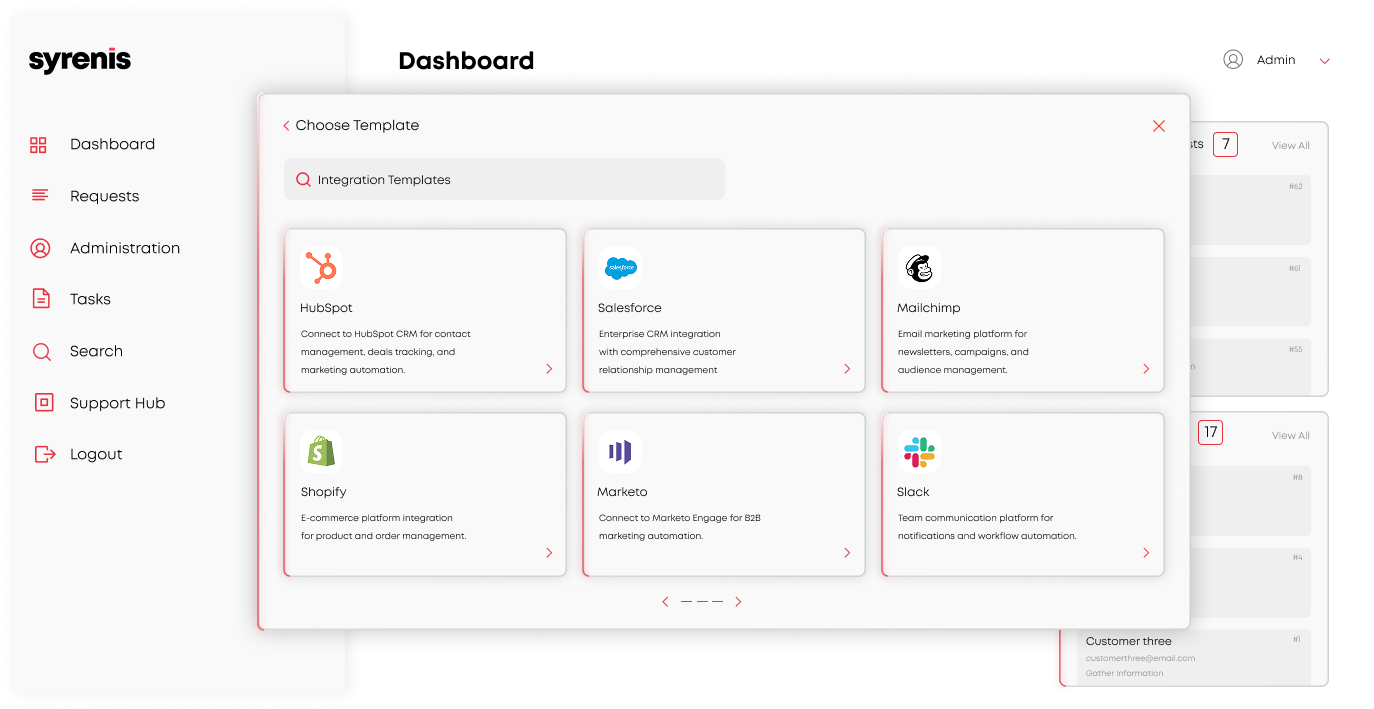Click the HubSpot logo icon
The height and width of the screenshot is (709, 1374).
(x=321, y=268)
